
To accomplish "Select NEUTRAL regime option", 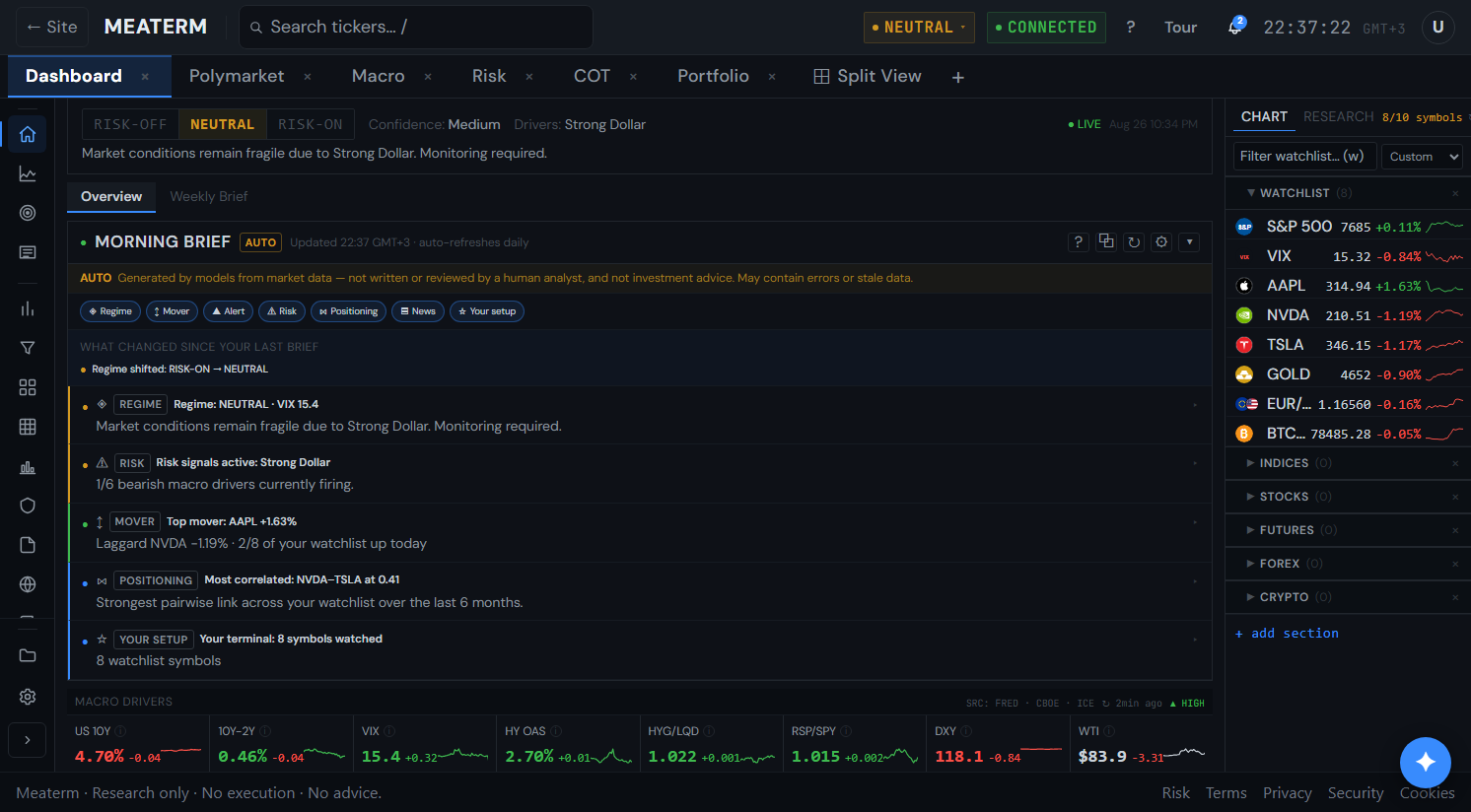I will pyautogui.click(x=222, y=124).
